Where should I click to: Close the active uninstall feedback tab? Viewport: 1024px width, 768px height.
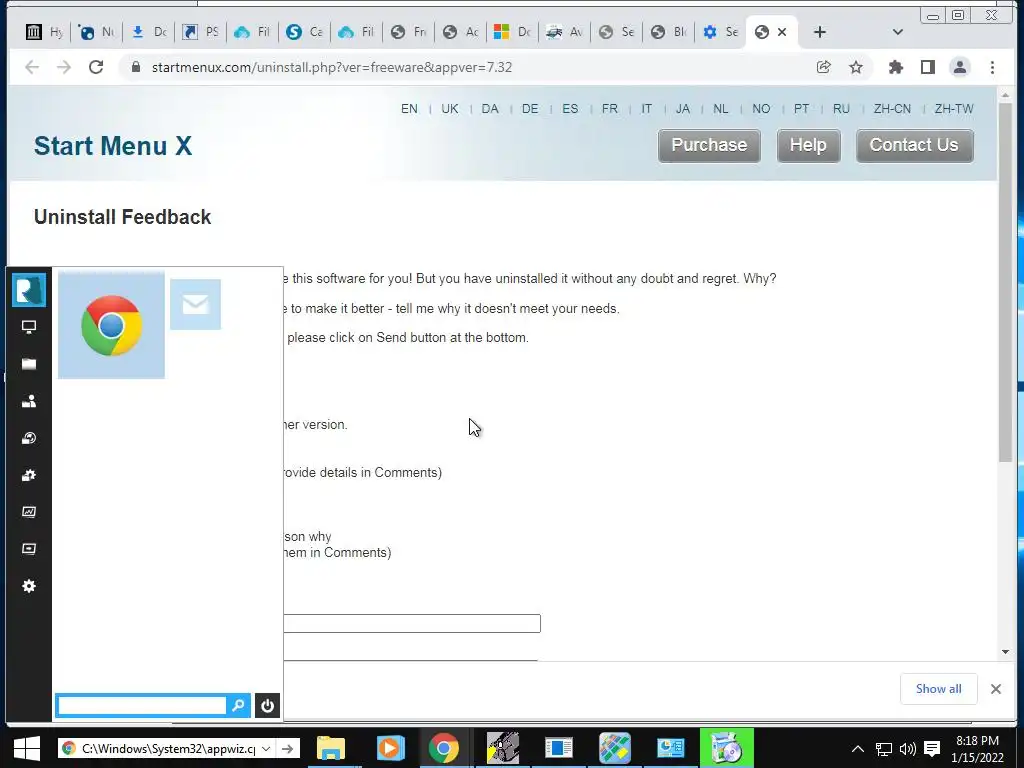pos(782,32)
